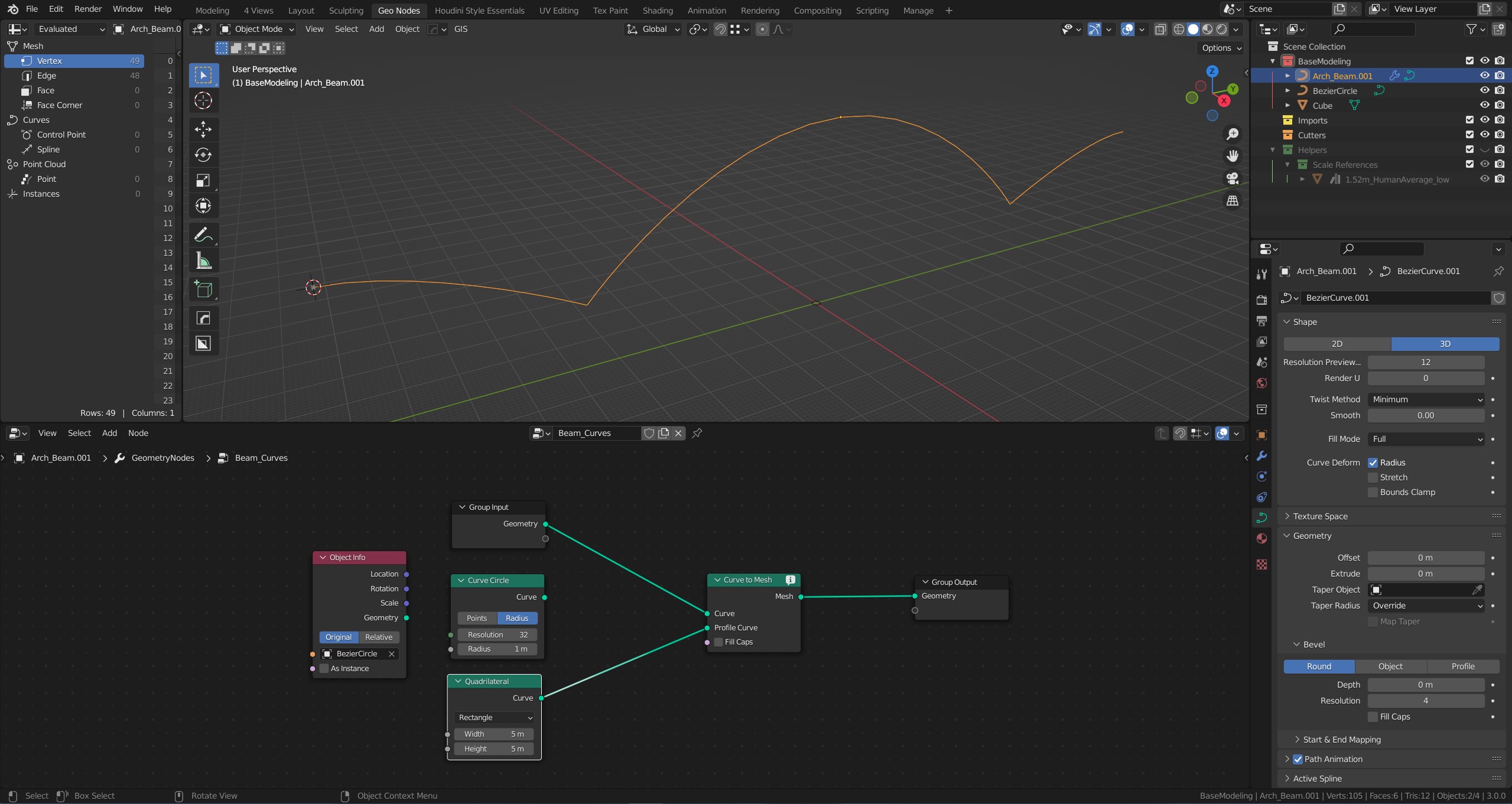Image resolution: width=1512 pixels, height=804 pixels.
Task: Open the Render menu
Action: [88, 9]
